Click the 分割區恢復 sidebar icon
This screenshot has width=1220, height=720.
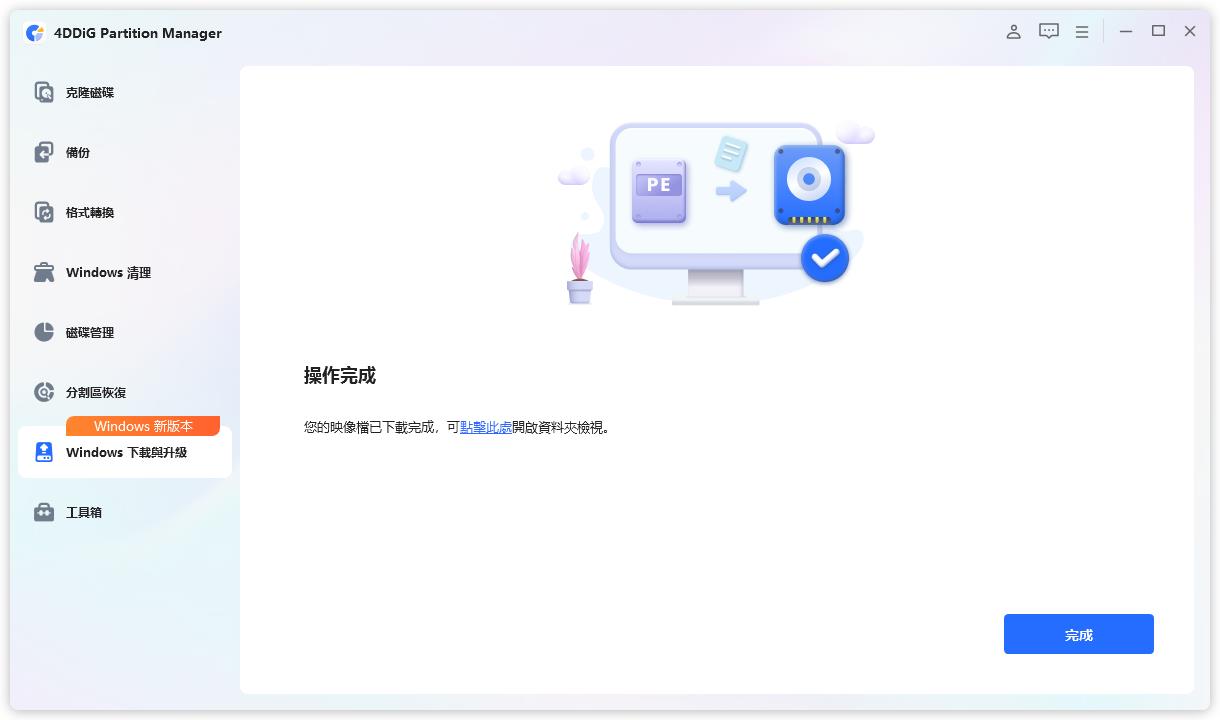[x=44, y=392]
